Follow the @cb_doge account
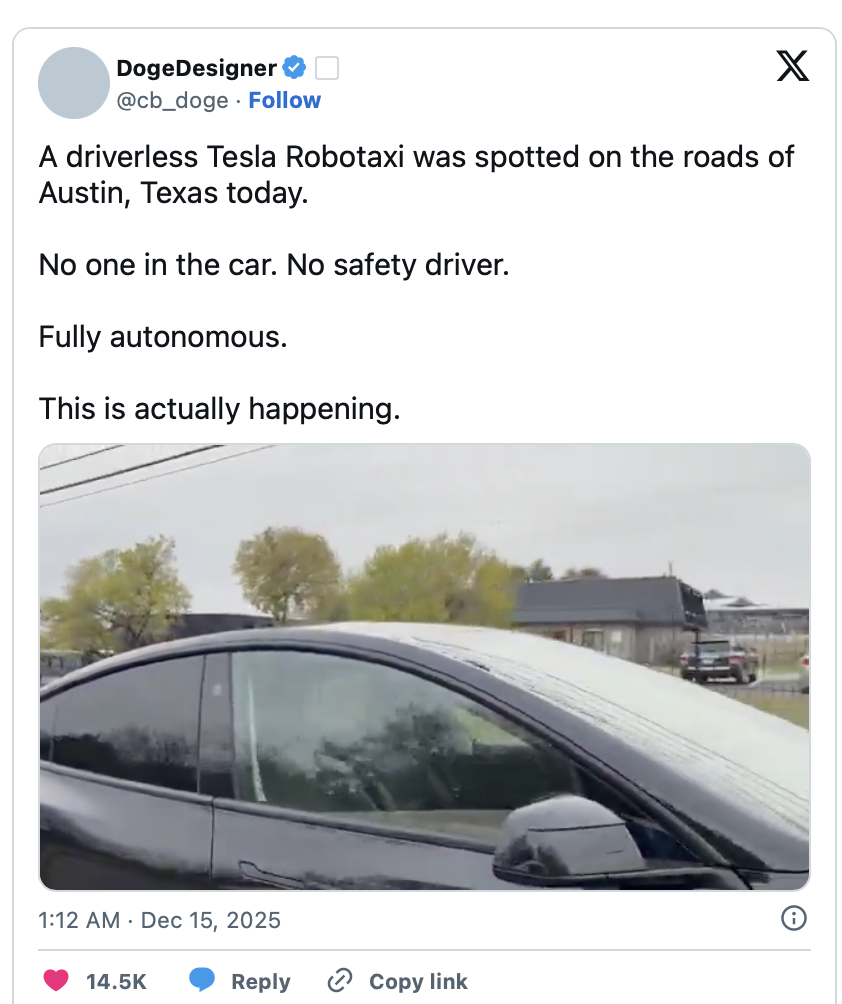This screenshot has width=842, height=1004. [285, 100]
